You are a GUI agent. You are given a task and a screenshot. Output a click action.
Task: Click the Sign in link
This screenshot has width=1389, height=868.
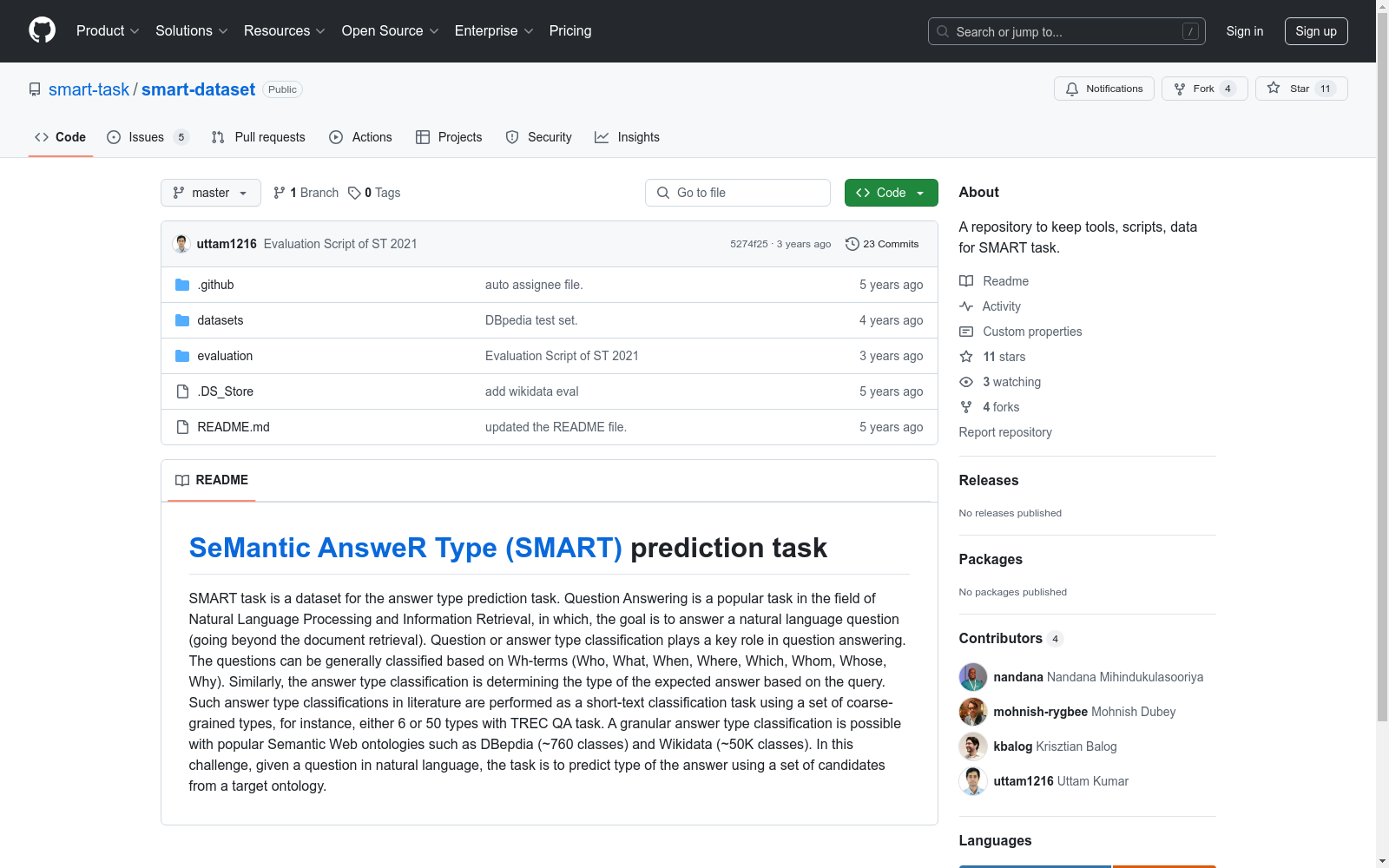coord(1245,31)
